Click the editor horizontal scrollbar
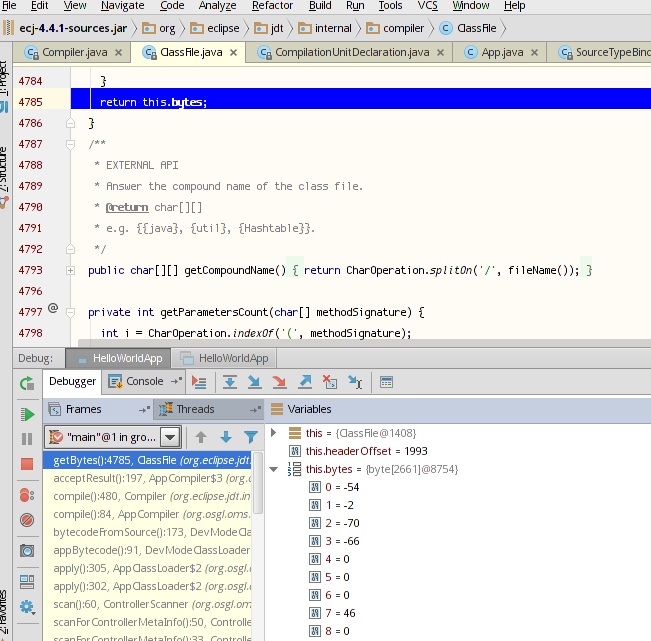This screenshot has height=641, width=651. click(365, 343)
